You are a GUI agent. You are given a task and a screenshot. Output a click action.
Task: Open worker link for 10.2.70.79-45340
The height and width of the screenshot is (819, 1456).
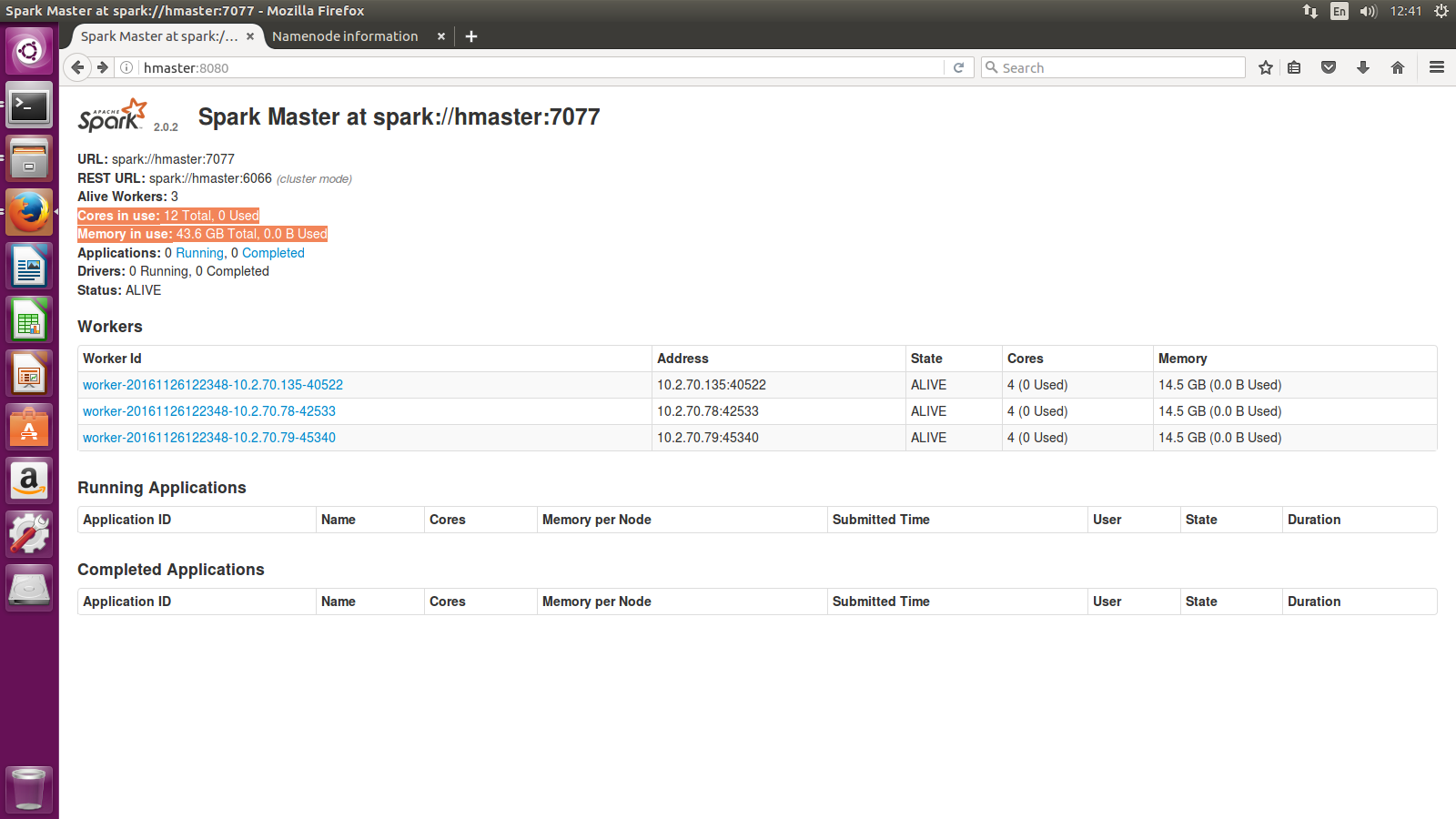pyautogui.click(x=209, y=438)
